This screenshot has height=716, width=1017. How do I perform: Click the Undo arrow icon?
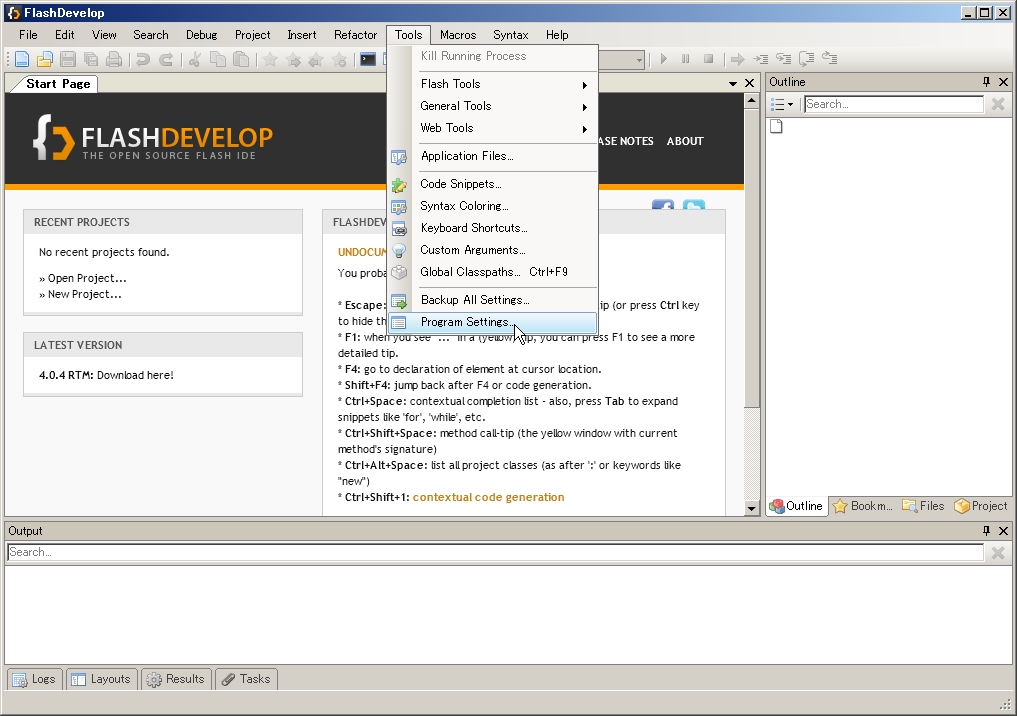click(x=143, y=59)
